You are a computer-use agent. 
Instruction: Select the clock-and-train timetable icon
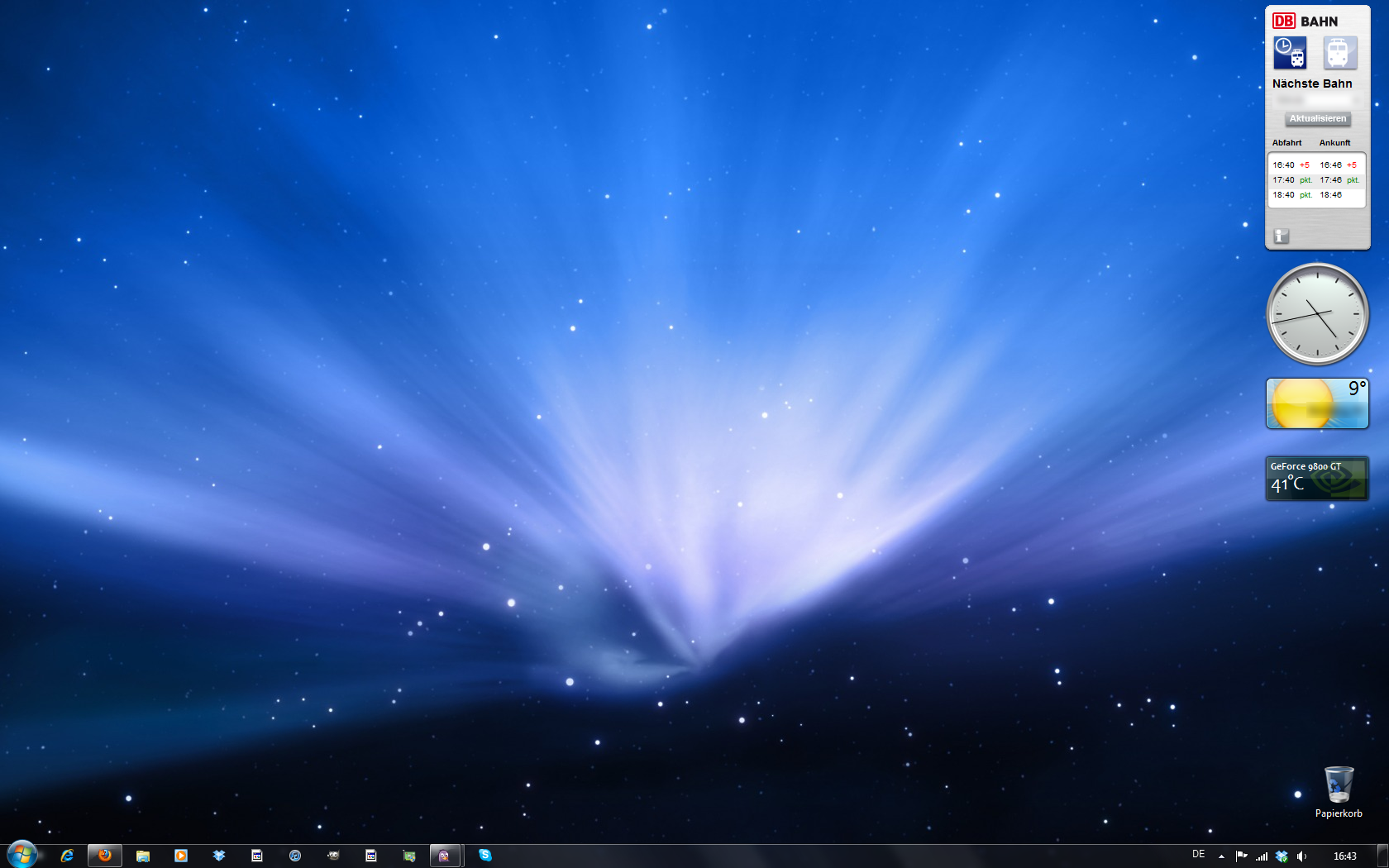tap(1289, 53)
